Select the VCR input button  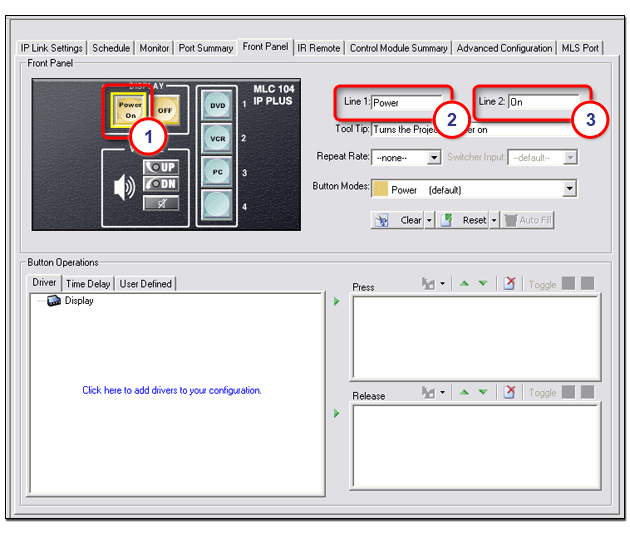pos(217,138)
